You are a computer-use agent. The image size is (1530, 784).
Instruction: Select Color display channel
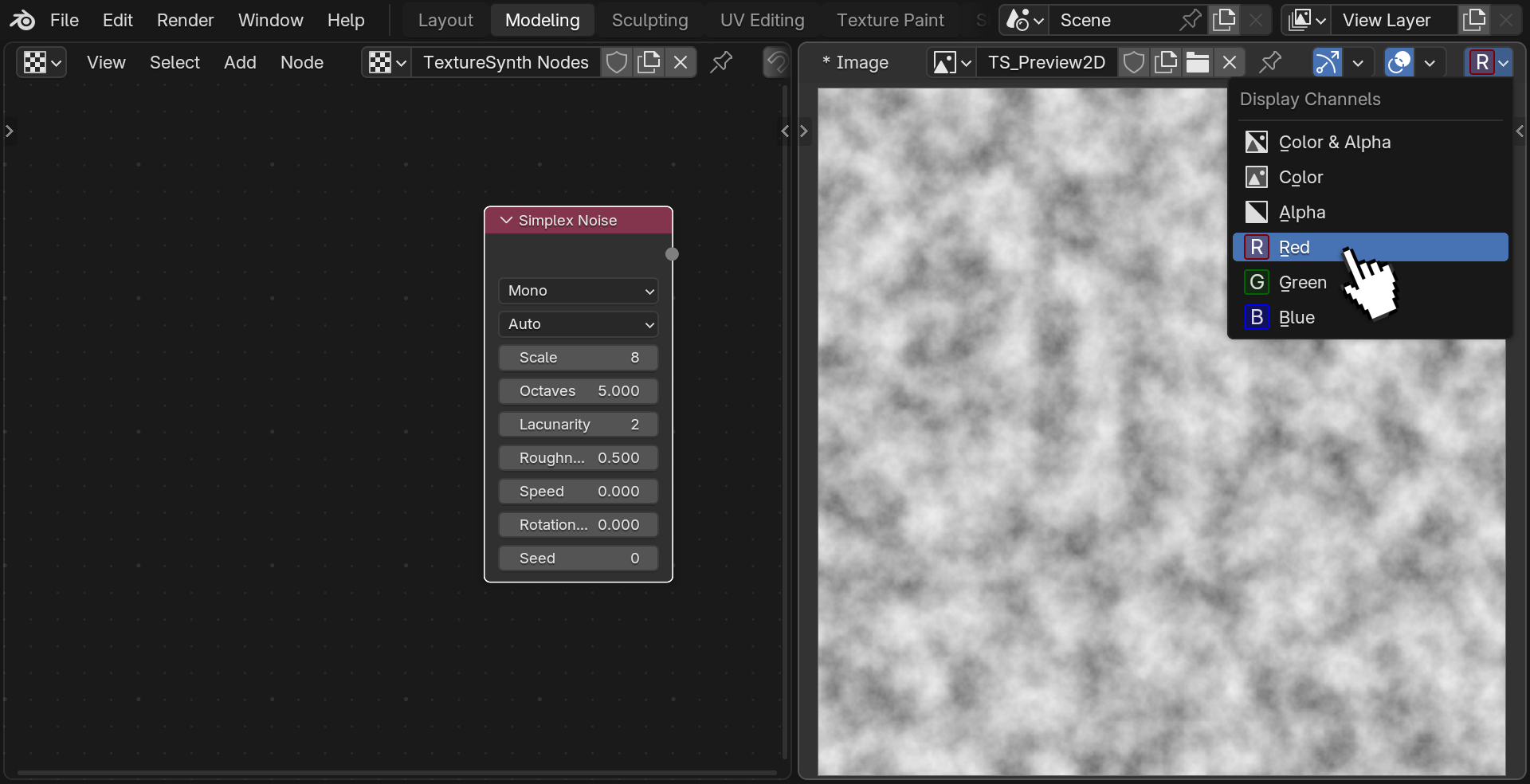(1371, 177)
